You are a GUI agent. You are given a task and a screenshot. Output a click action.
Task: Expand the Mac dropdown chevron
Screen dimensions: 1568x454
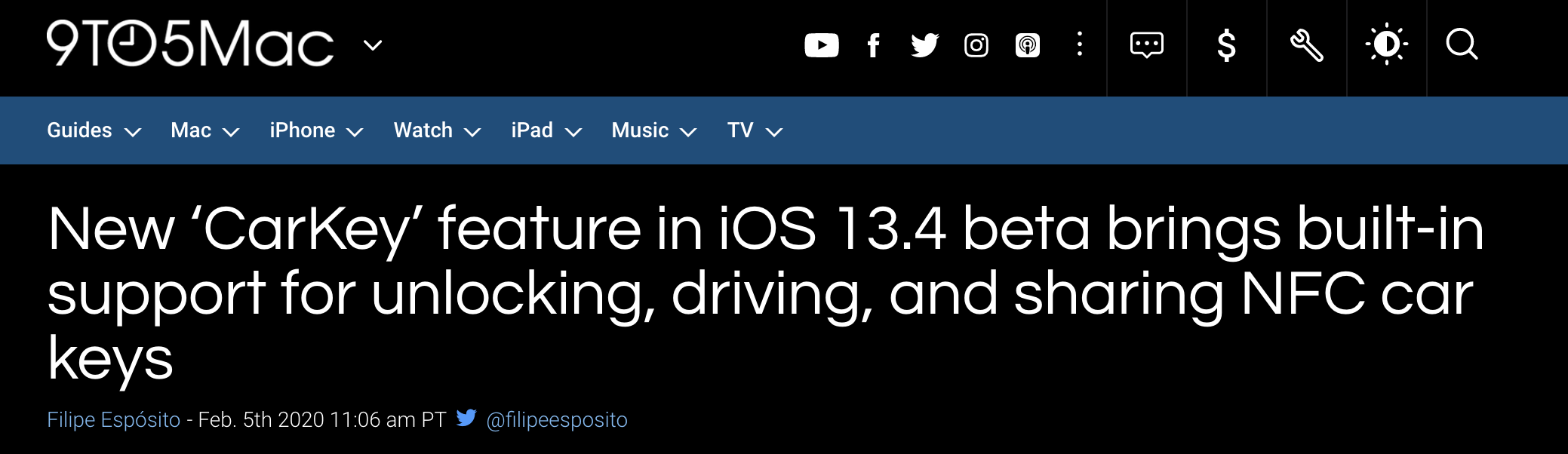coord(231,132)
